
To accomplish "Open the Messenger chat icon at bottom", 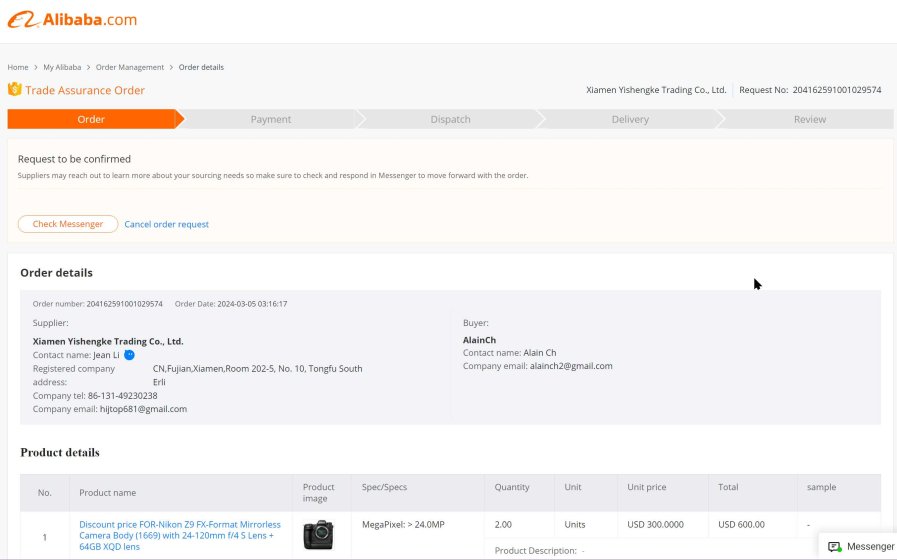I will 835,547.
